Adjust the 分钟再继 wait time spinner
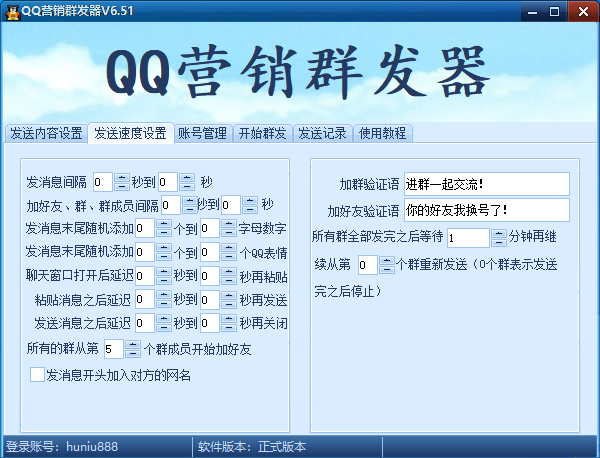 pyautogui.click(x=499, y=238)
